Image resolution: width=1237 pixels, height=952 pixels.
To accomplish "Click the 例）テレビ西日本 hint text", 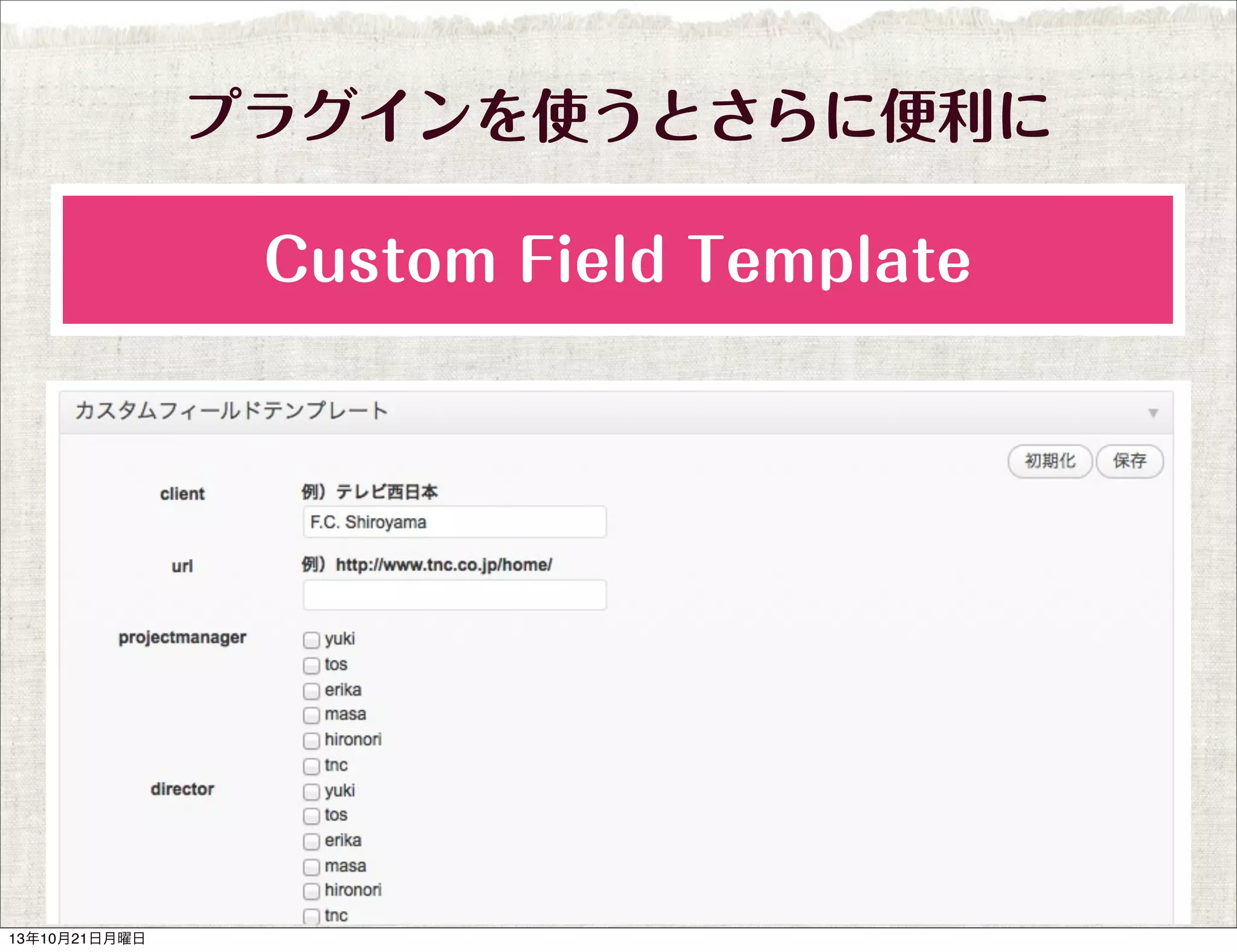I will 370,492.
